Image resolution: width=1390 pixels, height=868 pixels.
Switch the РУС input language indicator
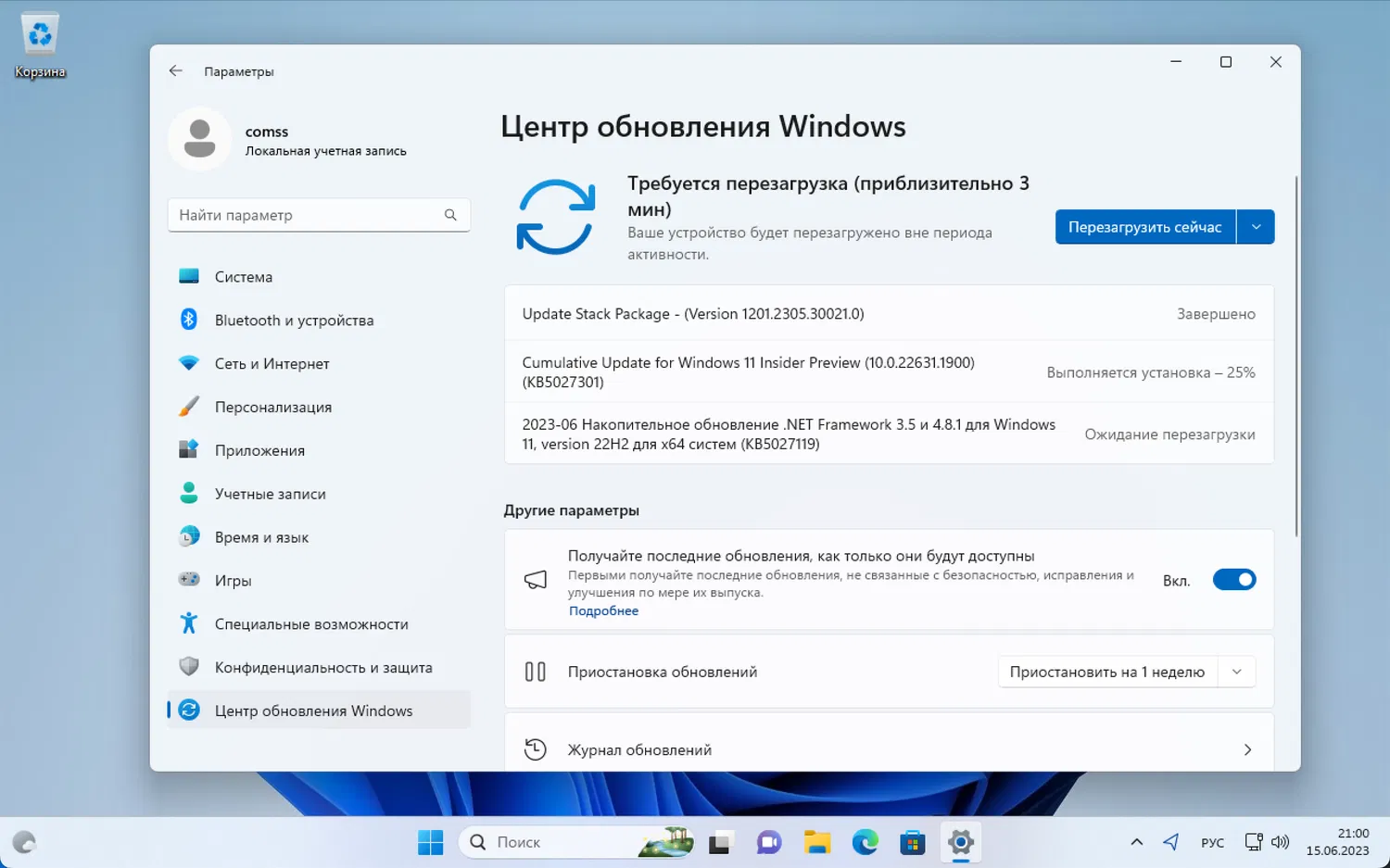(1212, 842)
